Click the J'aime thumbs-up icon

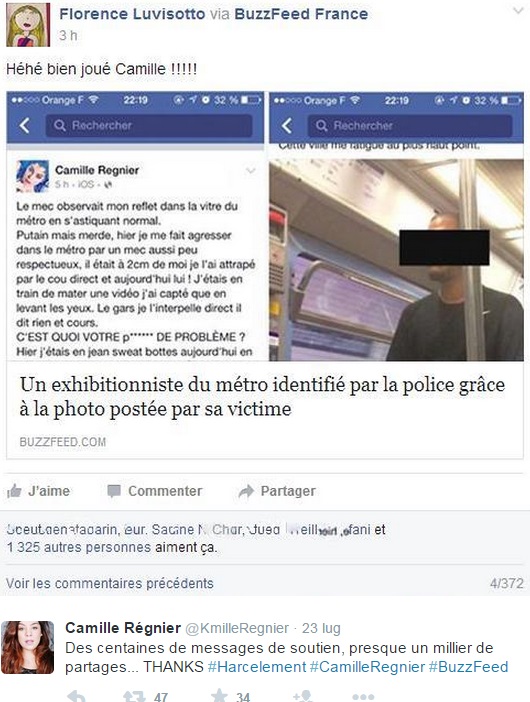(14, 491)
